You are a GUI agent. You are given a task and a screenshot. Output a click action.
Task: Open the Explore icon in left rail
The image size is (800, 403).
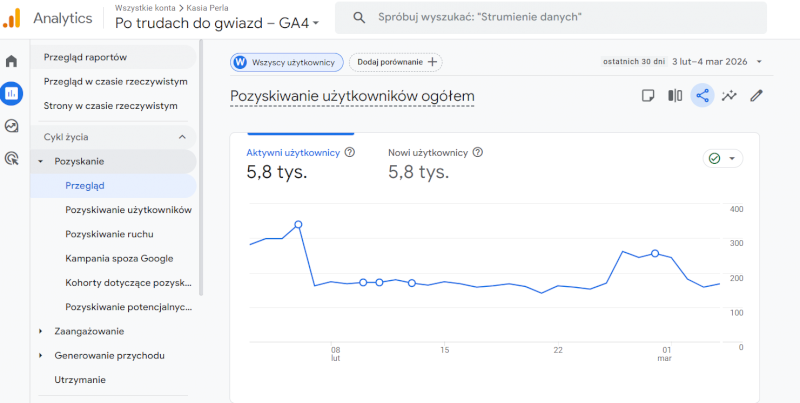(x=12, y=126)
